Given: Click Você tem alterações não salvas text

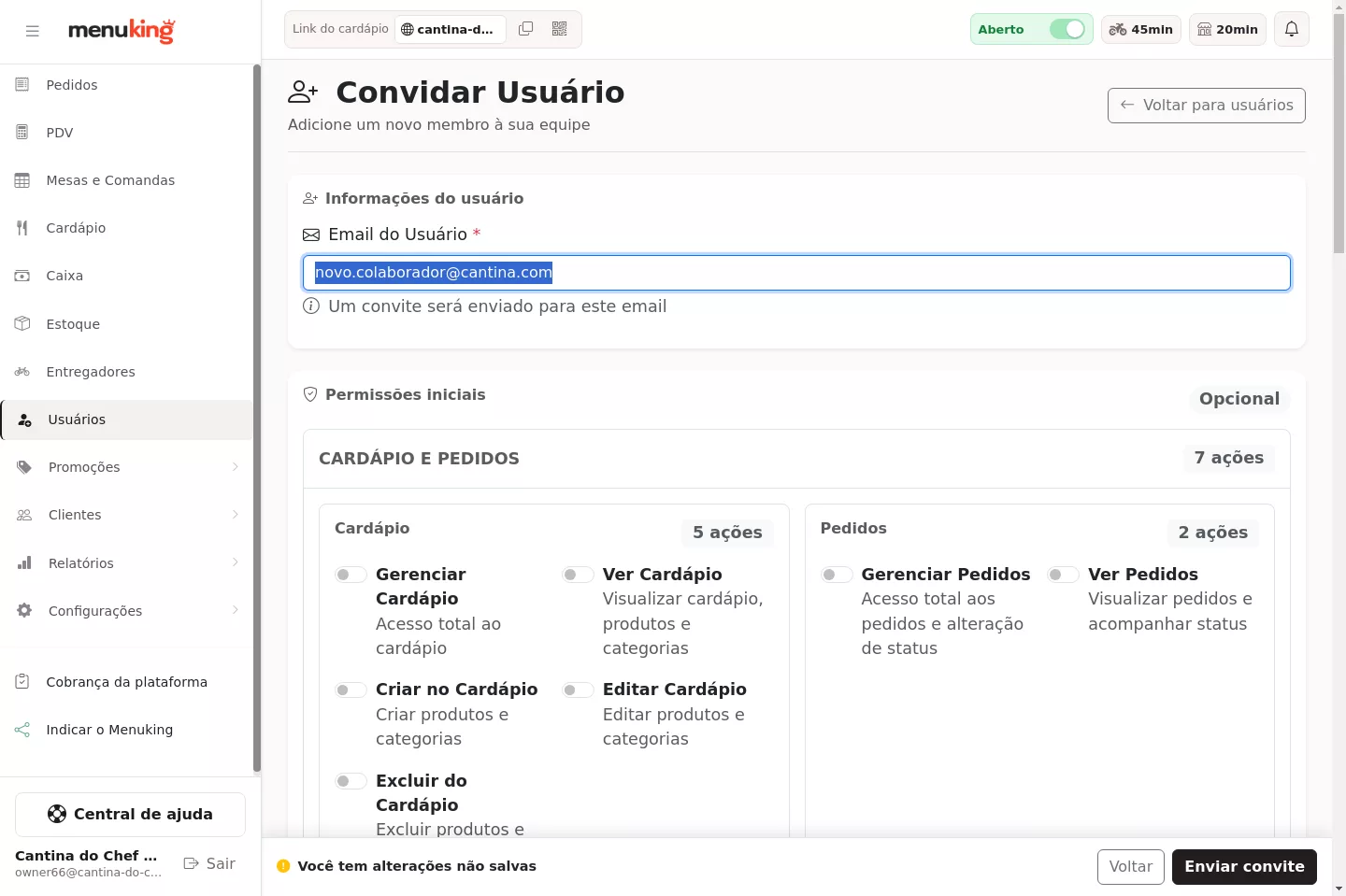Looking at the screenshot, I should pyautogui.click(x=417, y=866).
